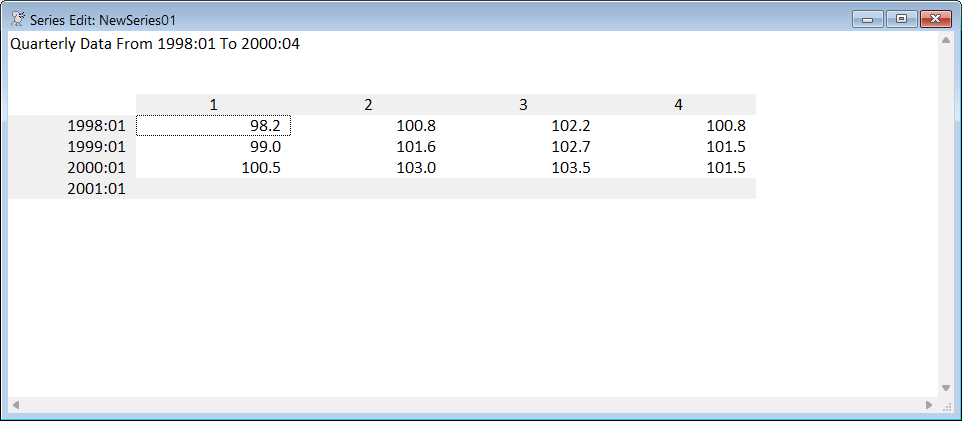Select the column 1 header

213,105
